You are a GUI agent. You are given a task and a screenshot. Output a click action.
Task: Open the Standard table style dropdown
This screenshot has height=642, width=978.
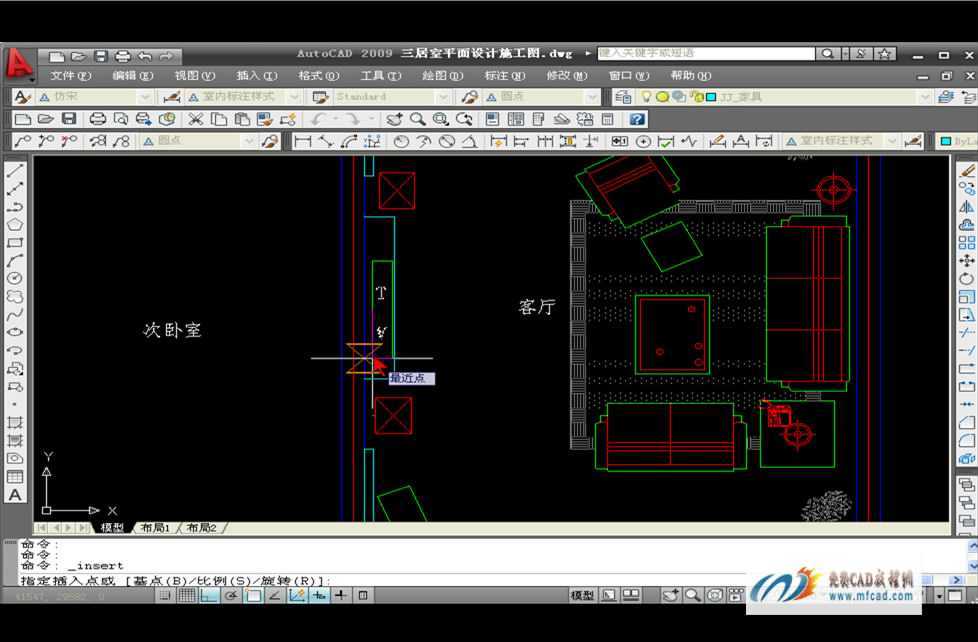pos(443,97)
